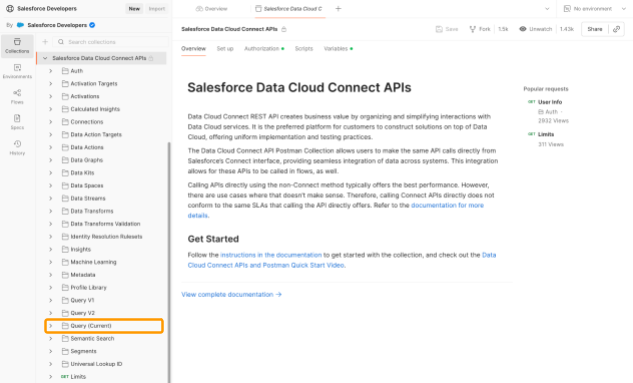Select the Identity Resolution Rulesets folder
The width and height of the screenshot is (633, 383).
point(101,236)
